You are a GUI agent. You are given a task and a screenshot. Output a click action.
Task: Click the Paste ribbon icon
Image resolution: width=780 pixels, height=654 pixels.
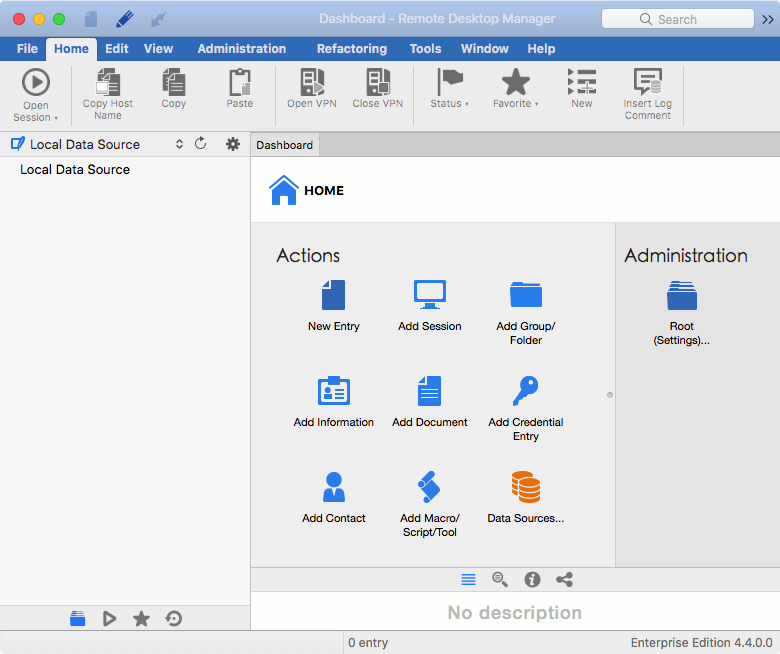[x=240, y=82]
